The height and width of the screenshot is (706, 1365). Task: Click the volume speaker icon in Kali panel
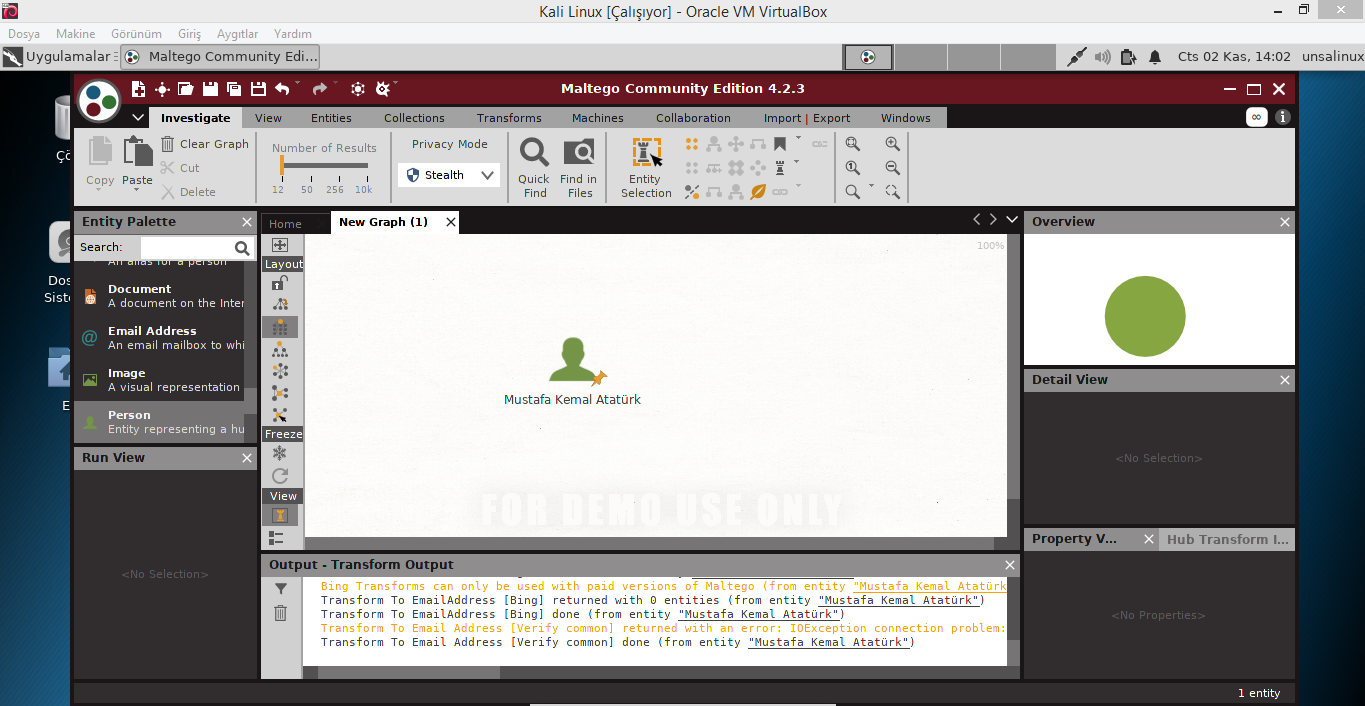1102,57
